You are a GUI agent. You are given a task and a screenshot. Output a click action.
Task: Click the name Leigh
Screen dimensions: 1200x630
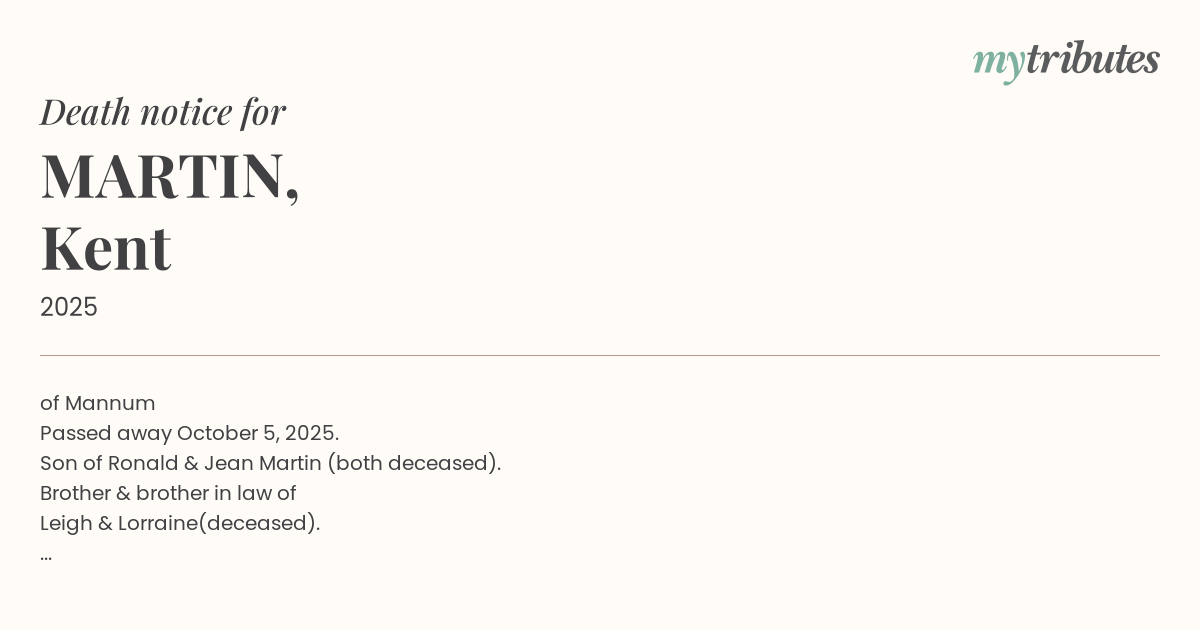(65, 523)
